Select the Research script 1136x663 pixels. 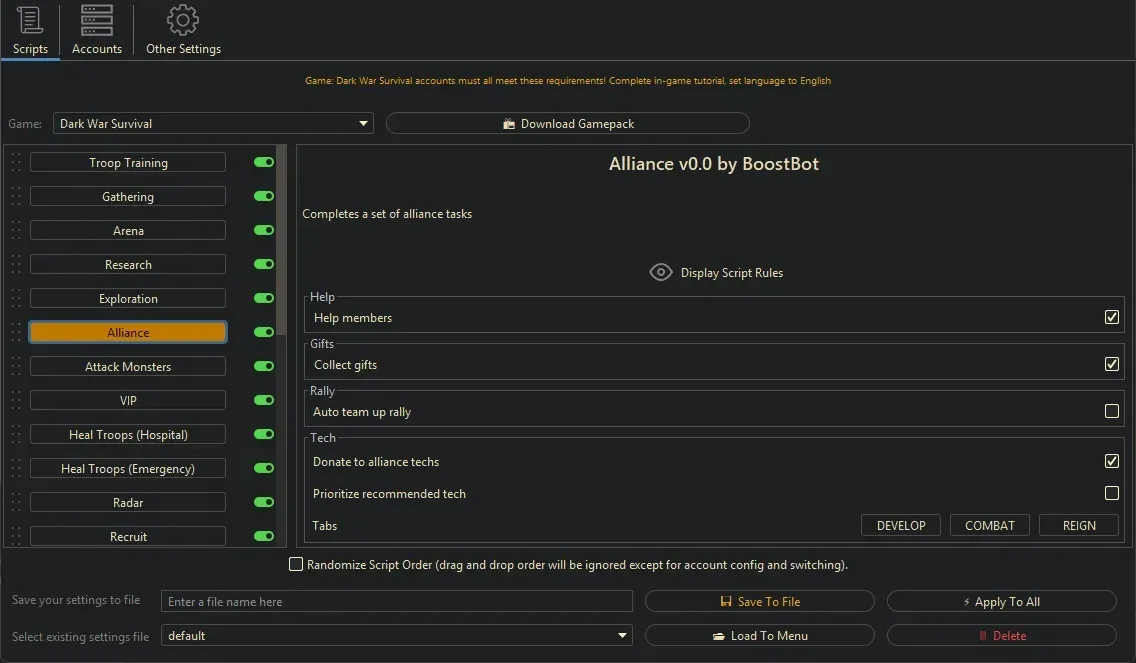coord(128,264)
